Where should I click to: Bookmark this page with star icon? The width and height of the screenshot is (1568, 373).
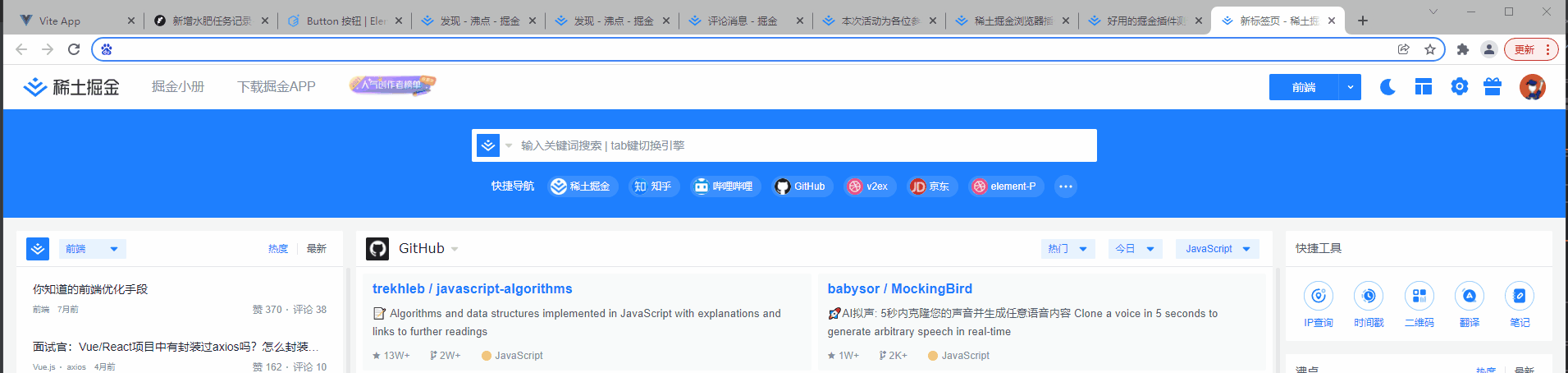pyautogui.click(x=1430, y=49)
